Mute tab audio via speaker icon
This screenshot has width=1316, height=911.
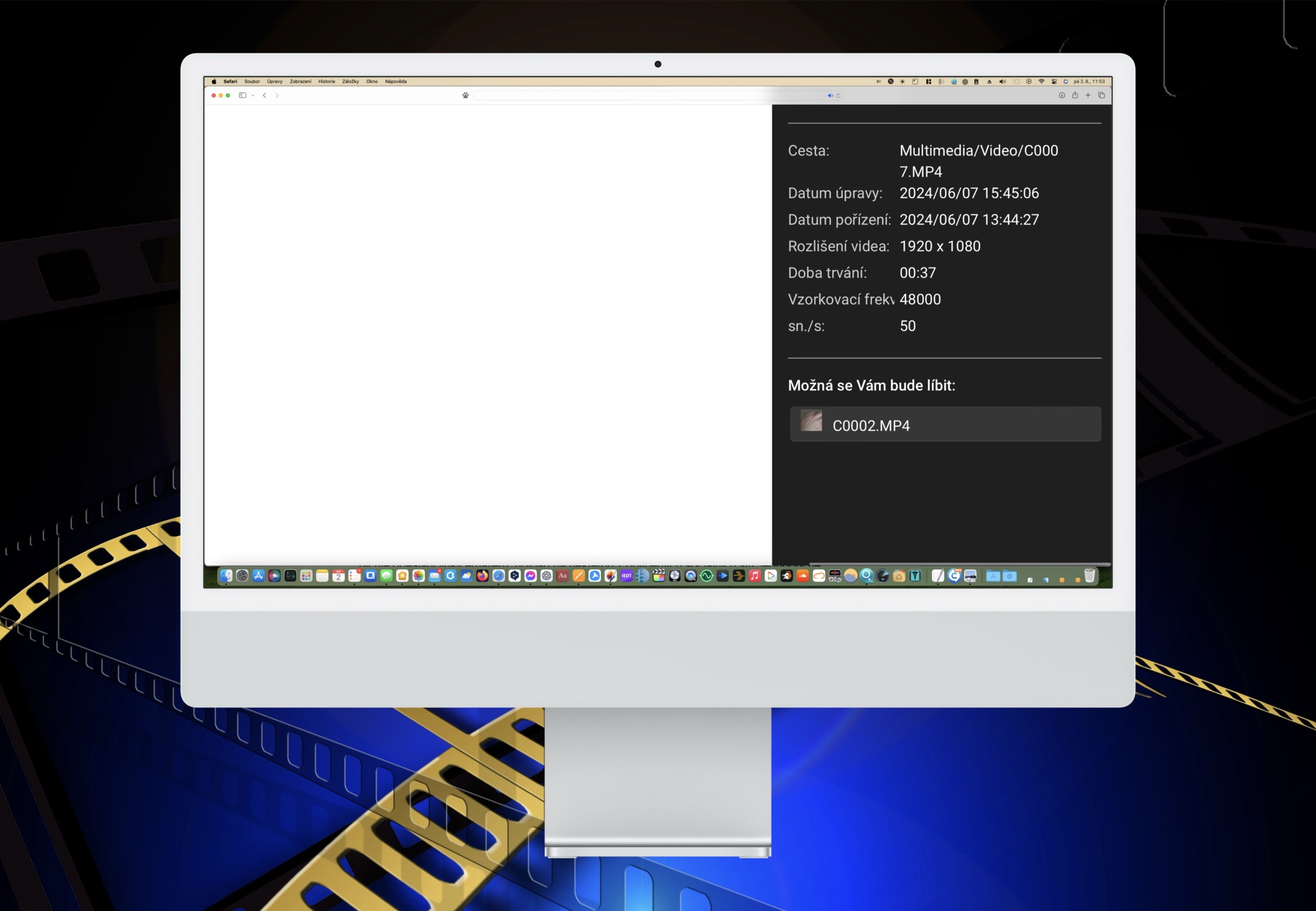tap(830, 96)
